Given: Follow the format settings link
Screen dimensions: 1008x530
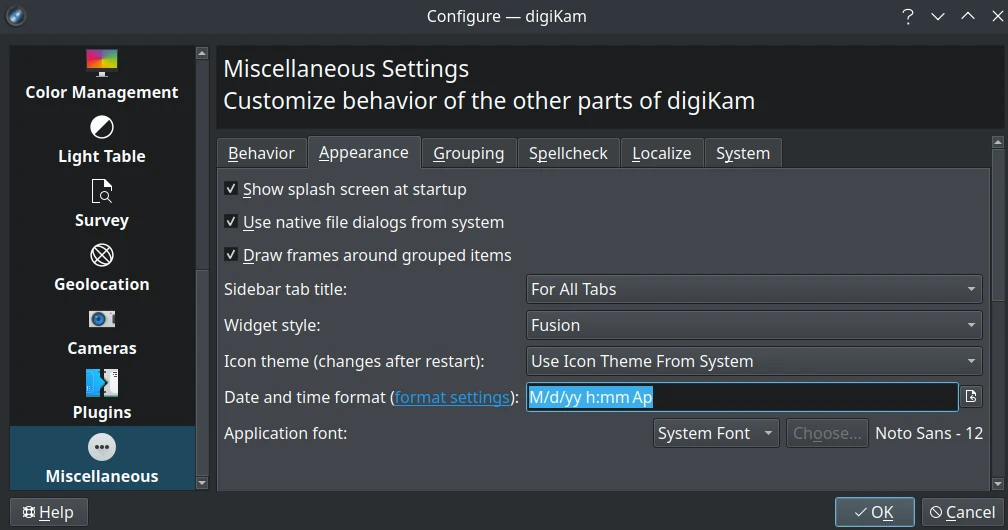Looking at the screenshot, I should 452,397.
